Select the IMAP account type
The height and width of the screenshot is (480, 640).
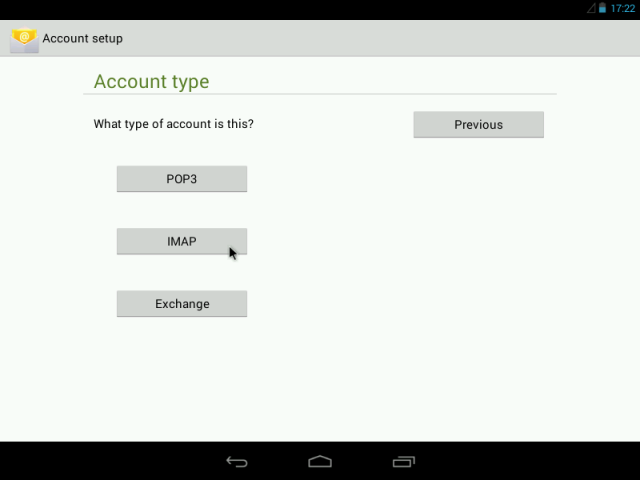(182, 241)
